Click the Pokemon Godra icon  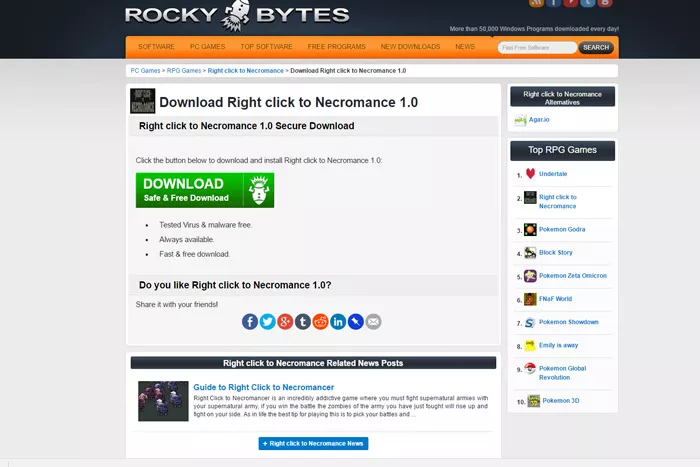coord(530,229)
